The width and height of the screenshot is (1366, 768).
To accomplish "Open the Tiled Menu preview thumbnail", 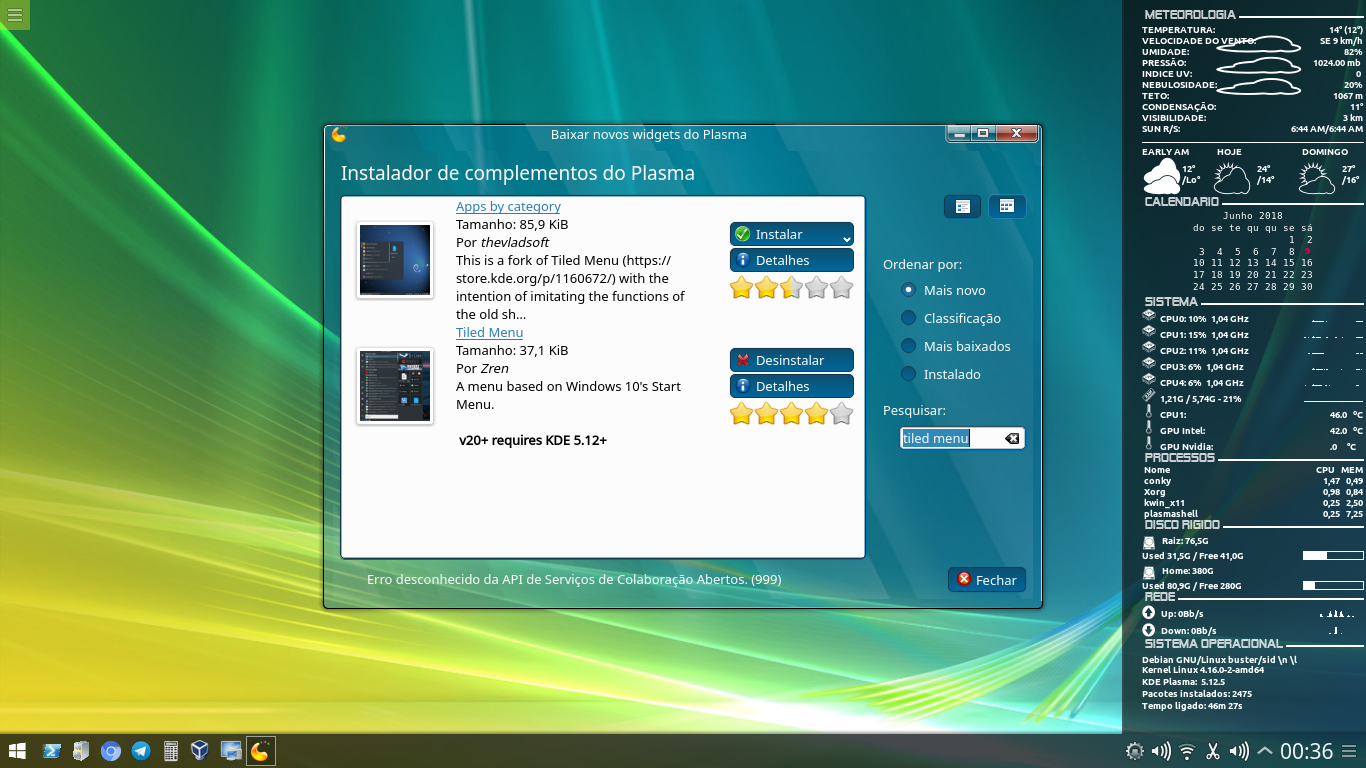I will 395,386.
